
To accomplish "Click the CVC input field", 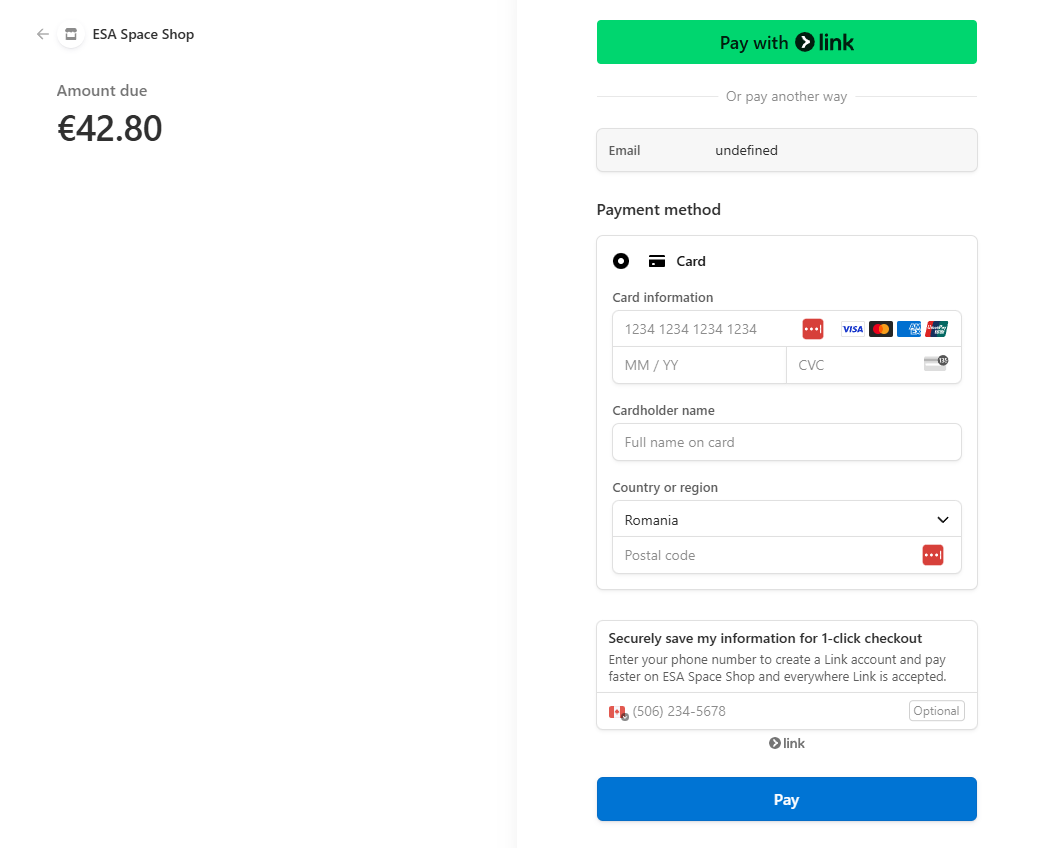I will point(874,365).
